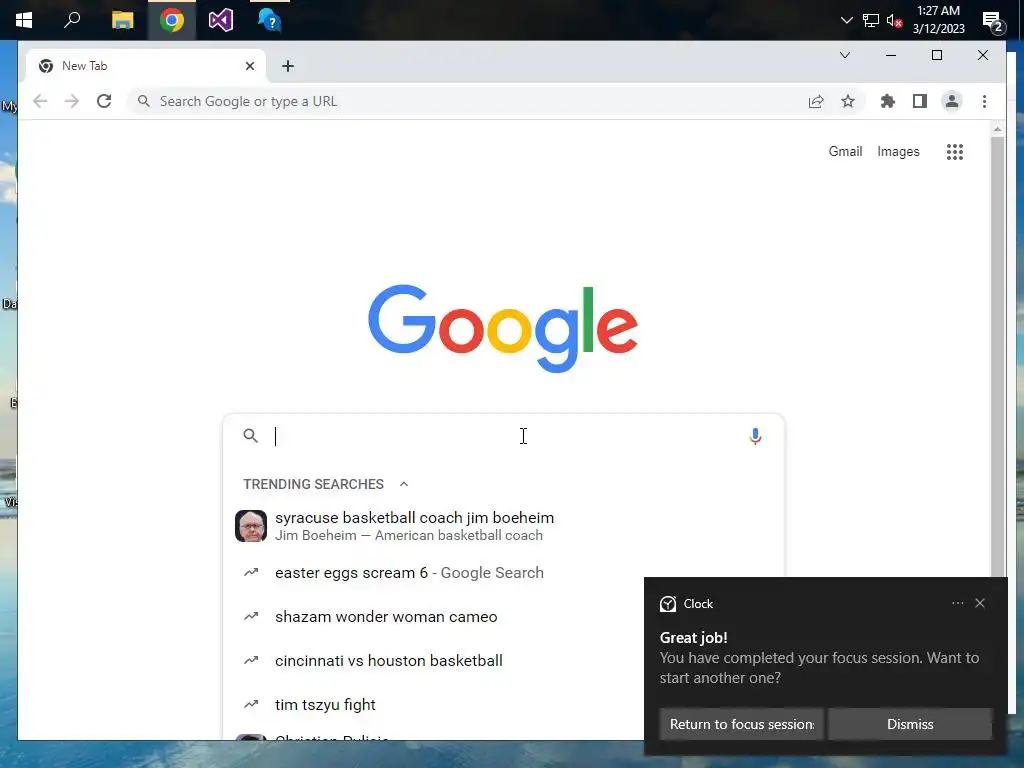
Task: Share this page icon
Action: pyautogui.click(x=816, y=101)
